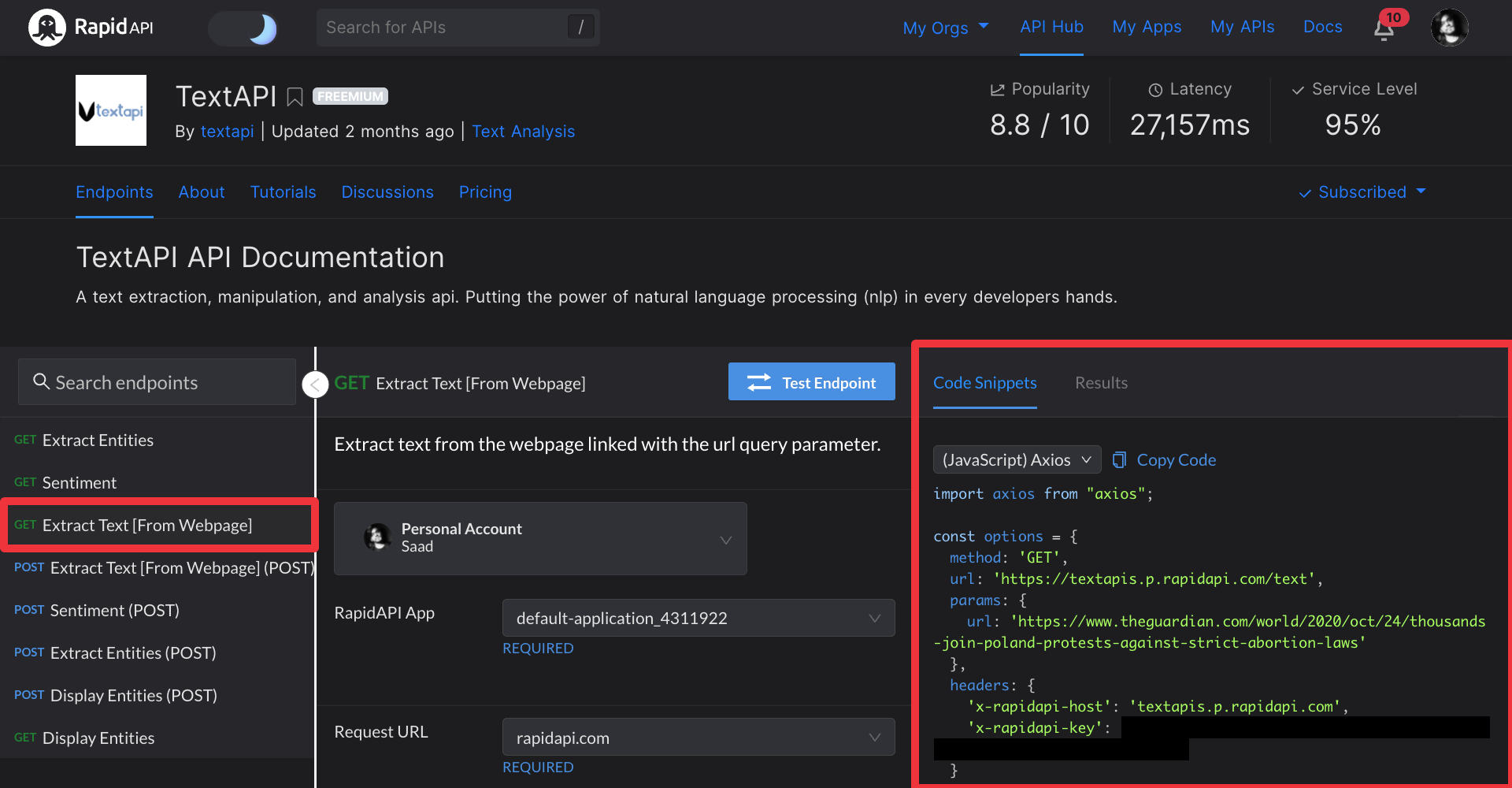Click the REQUIRED label under Request URL
1512x788 pixels.
(x=538, y=768)
